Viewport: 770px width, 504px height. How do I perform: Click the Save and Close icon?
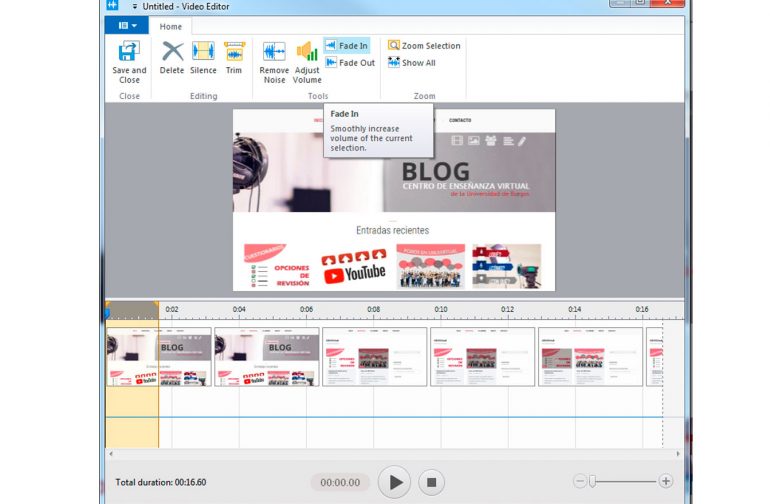(x=129, y=52)
